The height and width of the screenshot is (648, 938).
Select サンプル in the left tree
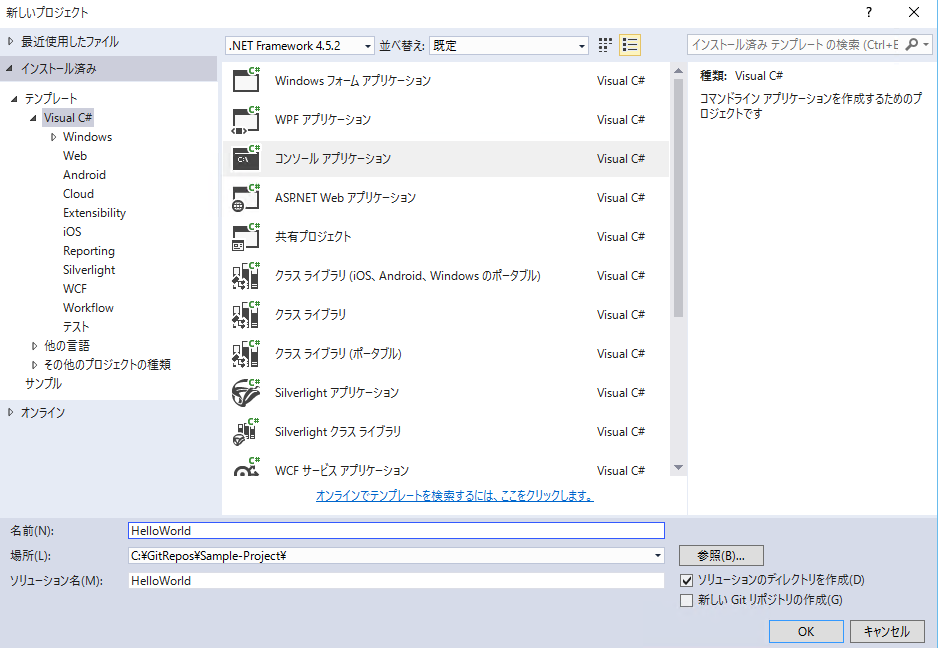point(44,384)
